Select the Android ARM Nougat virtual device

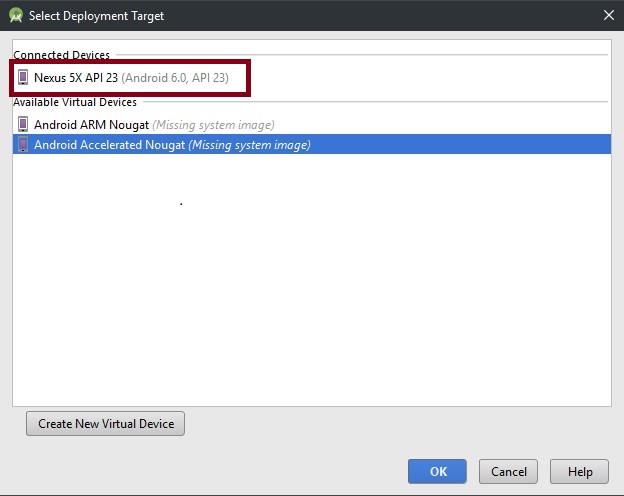pos(312,125)
